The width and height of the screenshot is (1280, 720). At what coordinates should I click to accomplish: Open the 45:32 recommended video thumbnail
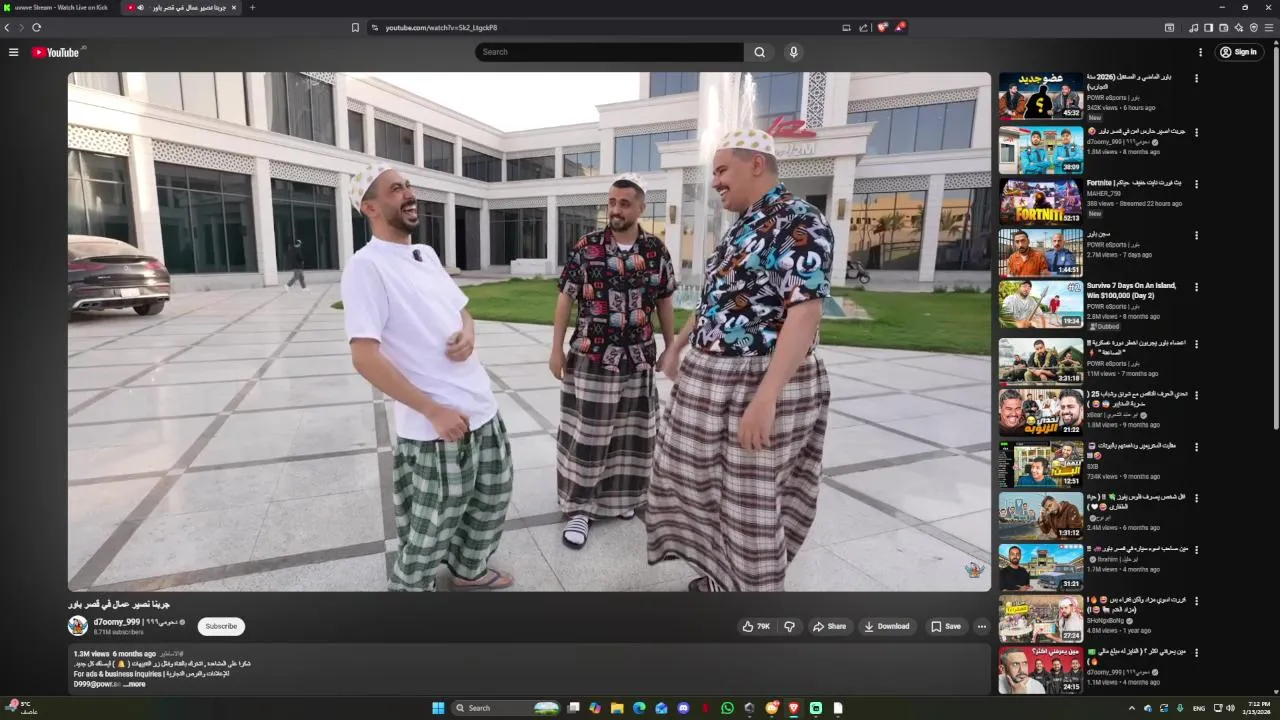pyautogui.click(x=1040, y=96)
